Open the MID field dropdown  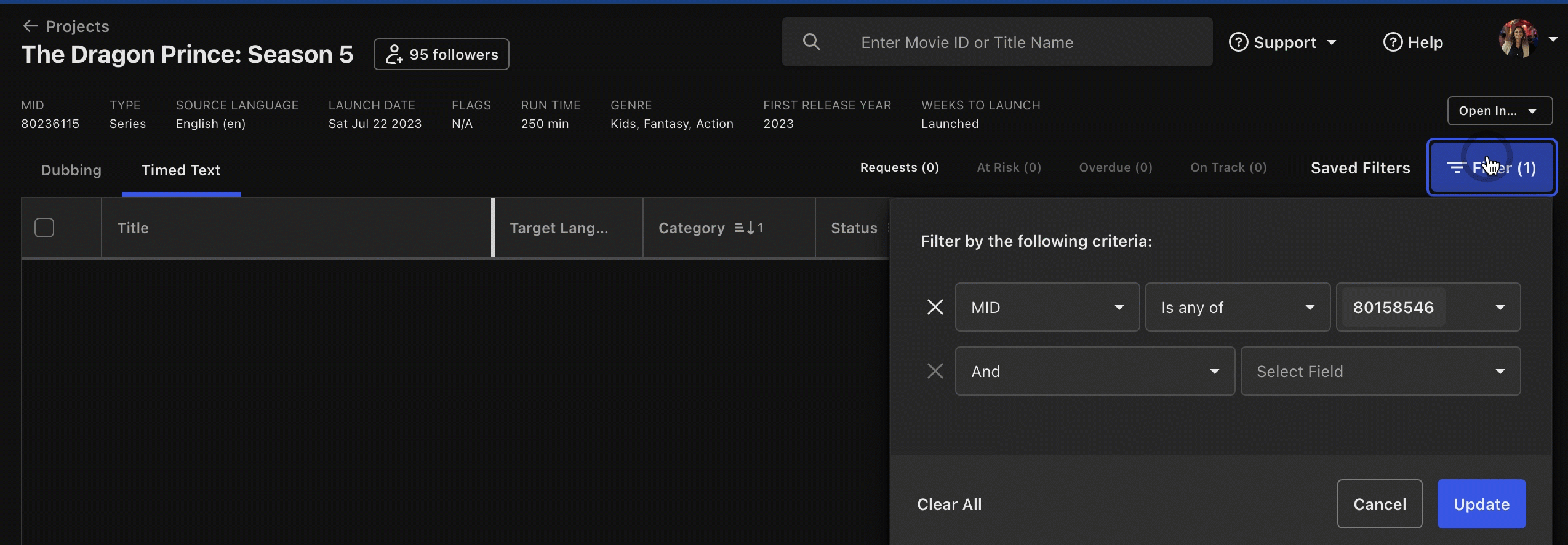tap(1047, 307)
